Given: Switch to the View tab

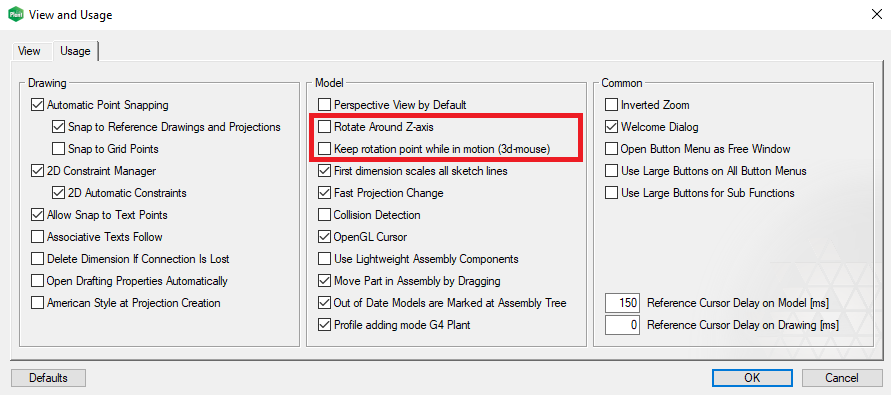Looking at the screenshot, I should coord(29,51).
